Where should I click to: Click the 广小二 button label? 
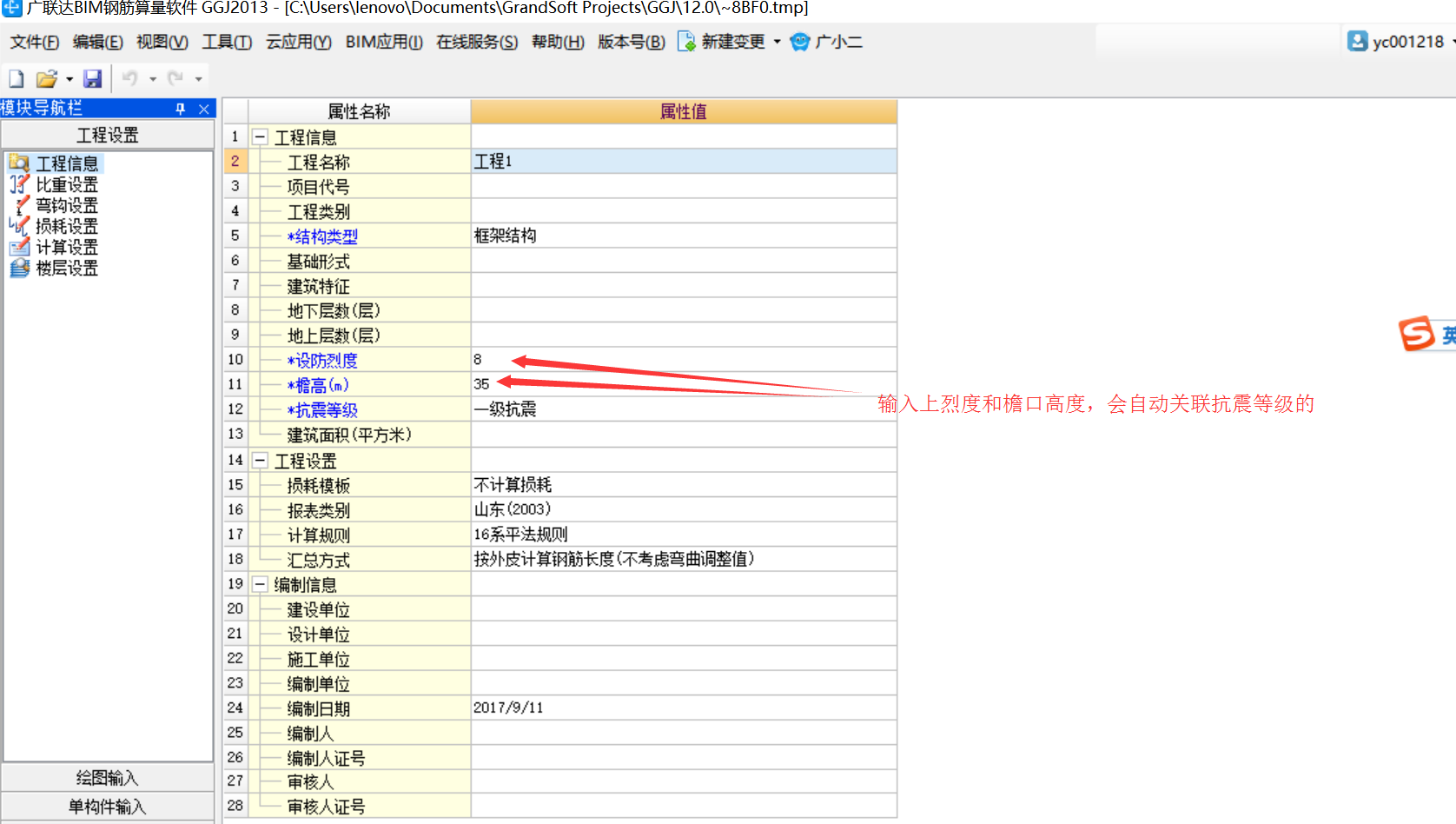(x=839, y=42)
